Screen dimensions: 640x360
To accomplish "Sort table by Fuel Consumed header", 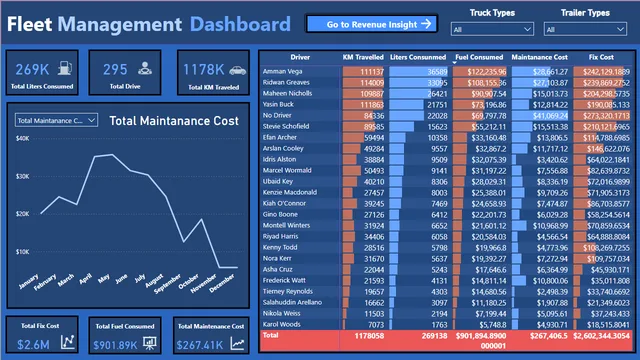I will click(479, 57).
